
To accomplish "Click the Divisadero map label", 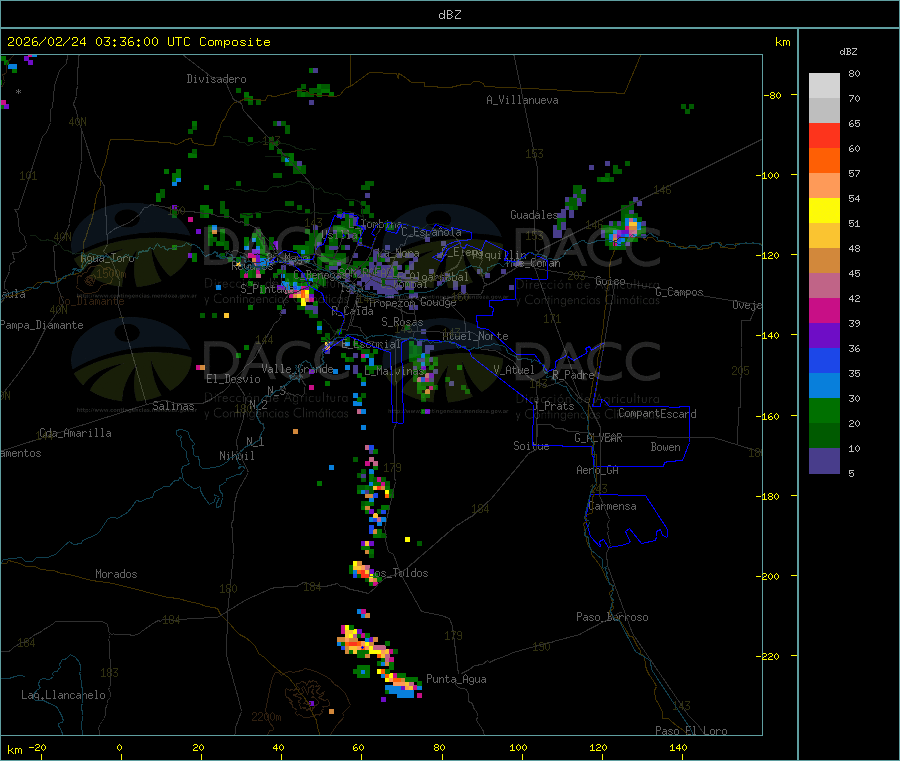I will click(216, 79).
